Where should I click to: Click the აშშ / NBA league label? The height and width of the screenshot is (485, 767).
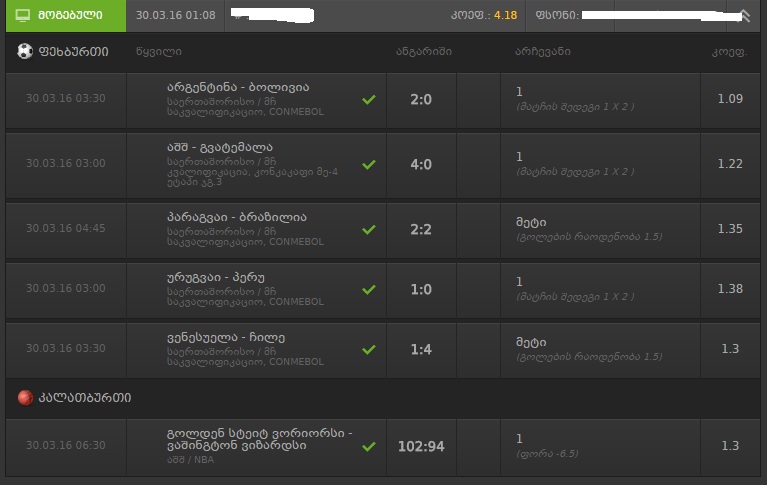pyautogui.click(x=190, y=460)
